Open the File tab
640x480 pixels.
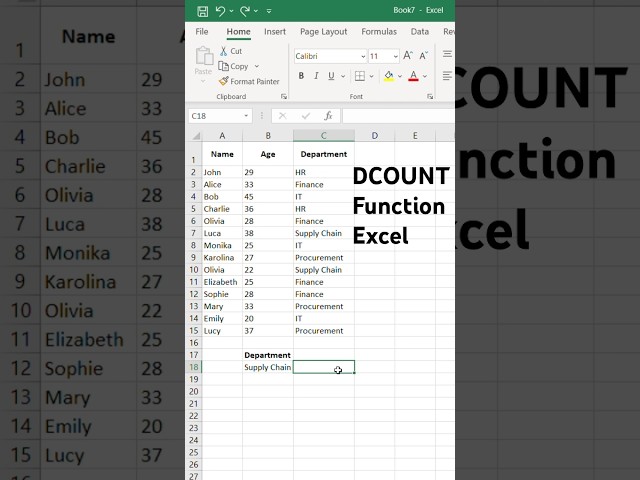[202, 31]
